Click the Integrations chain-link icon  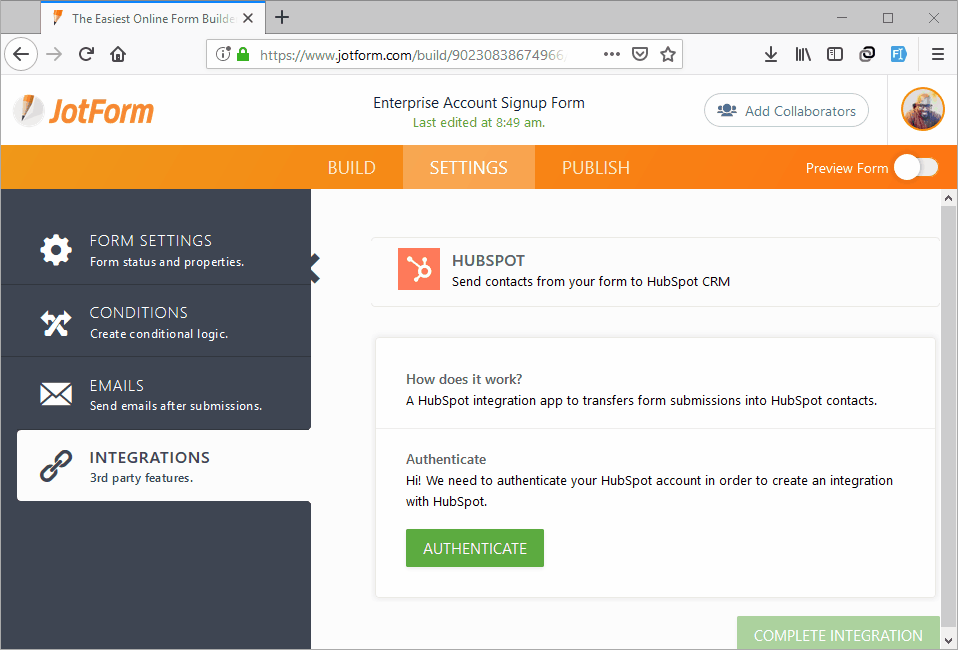pos(56,466)
